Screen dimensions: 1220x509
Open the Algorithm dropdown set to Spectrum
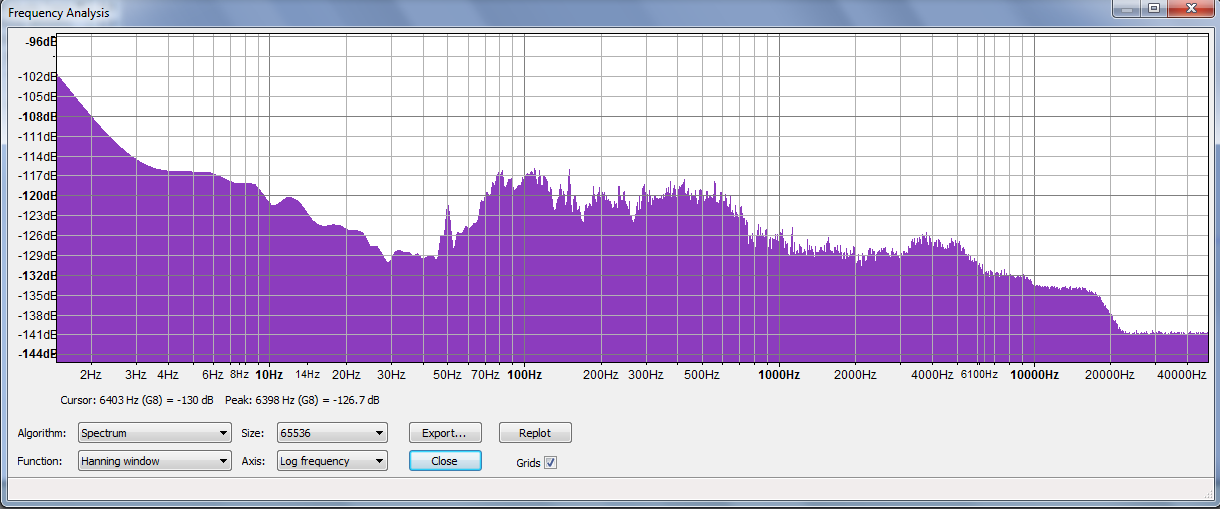click(154, 433)
